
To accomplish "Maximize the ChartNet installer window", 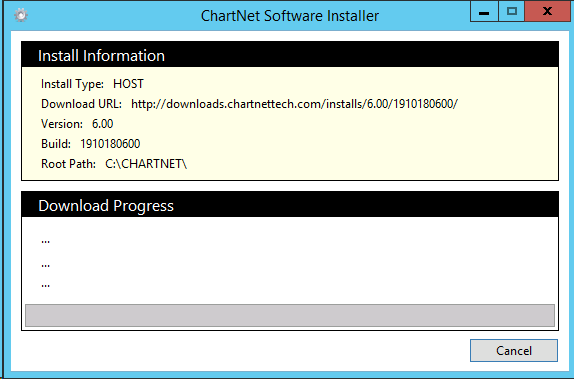I will click(511, 12).
